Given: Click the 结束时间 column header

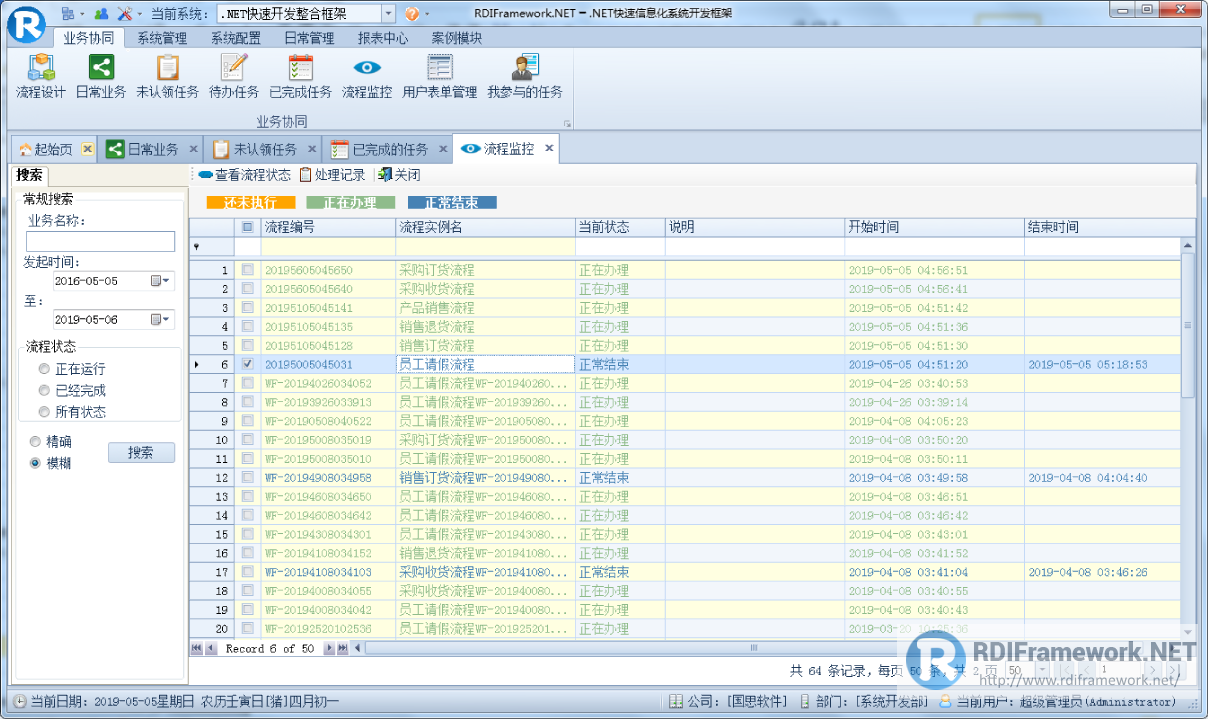Looking at the screenshot, I should (x=1102, y=227).
